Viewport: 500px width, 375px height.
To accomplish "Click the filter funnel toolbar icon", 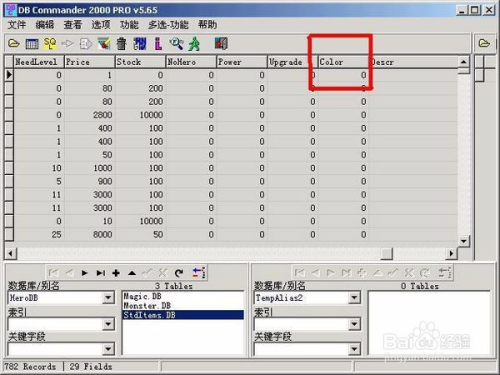I will [x=104, y=44].
